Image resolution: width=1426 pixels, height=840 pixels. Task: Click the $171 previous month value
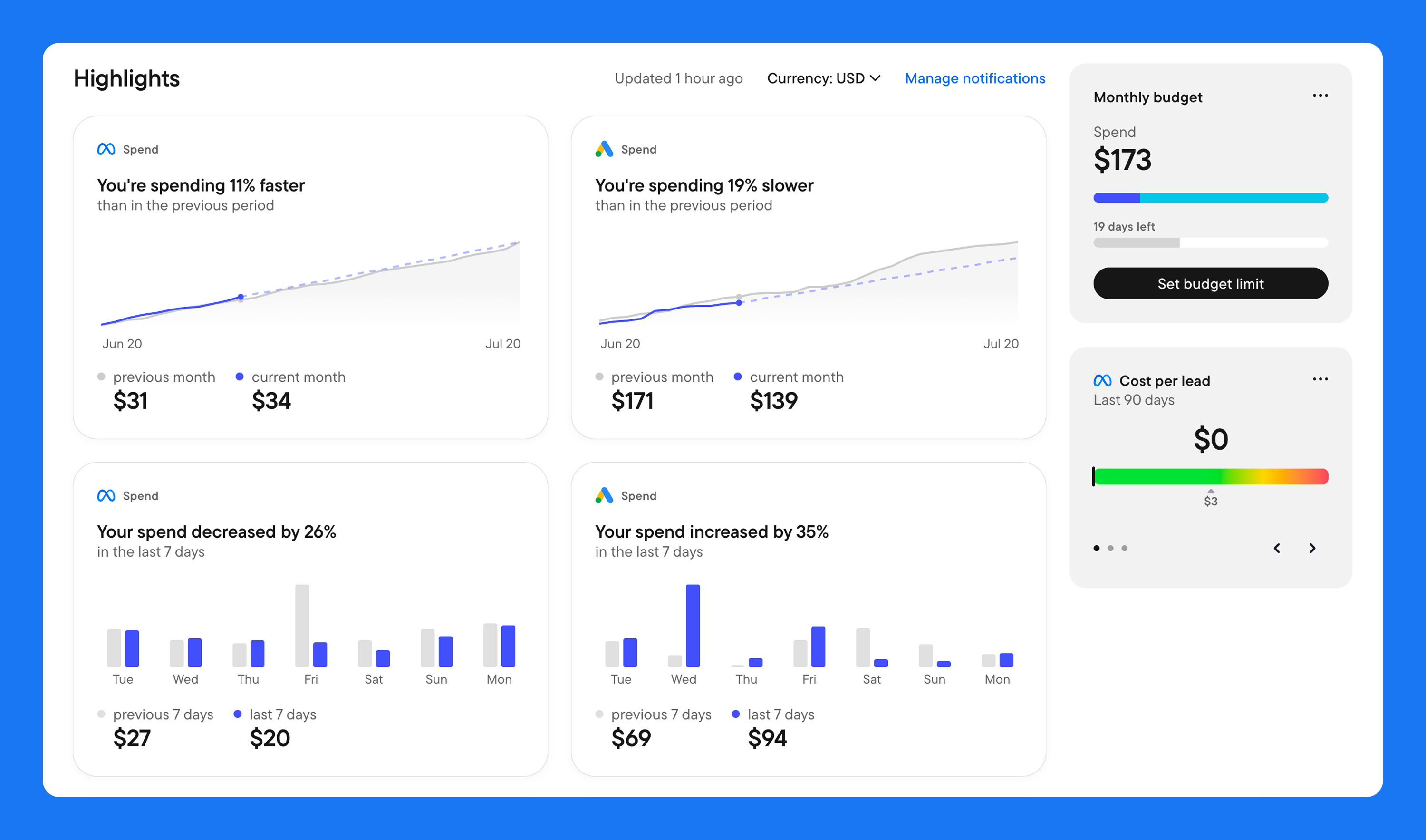click(x=632, y=401)
